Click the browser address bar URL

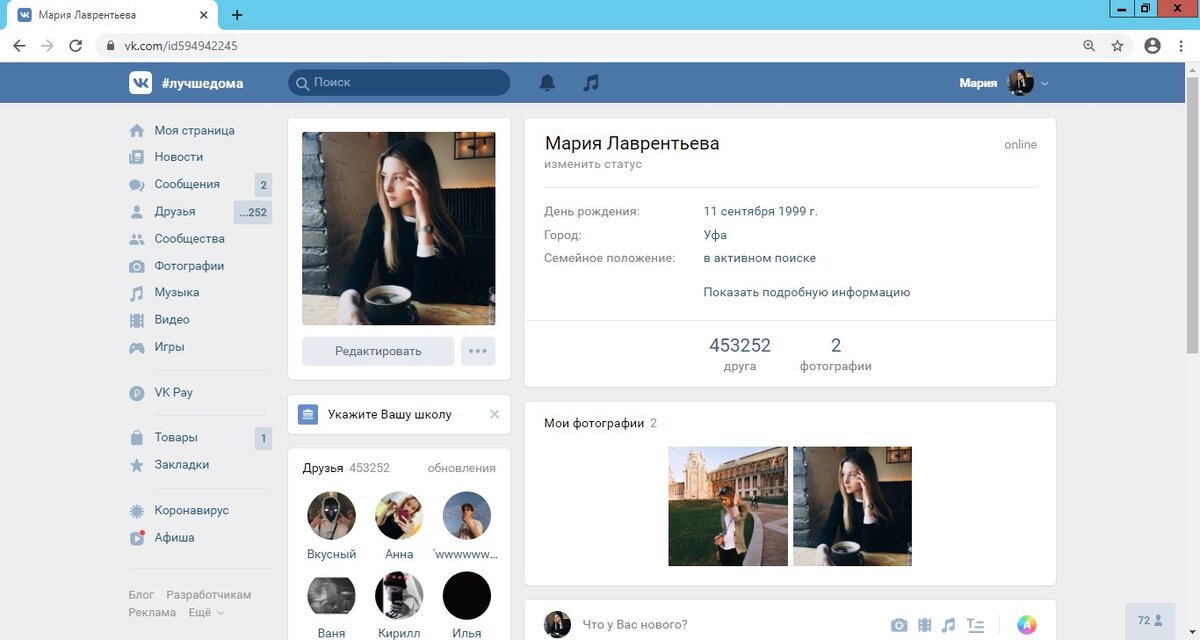(181, 46)
